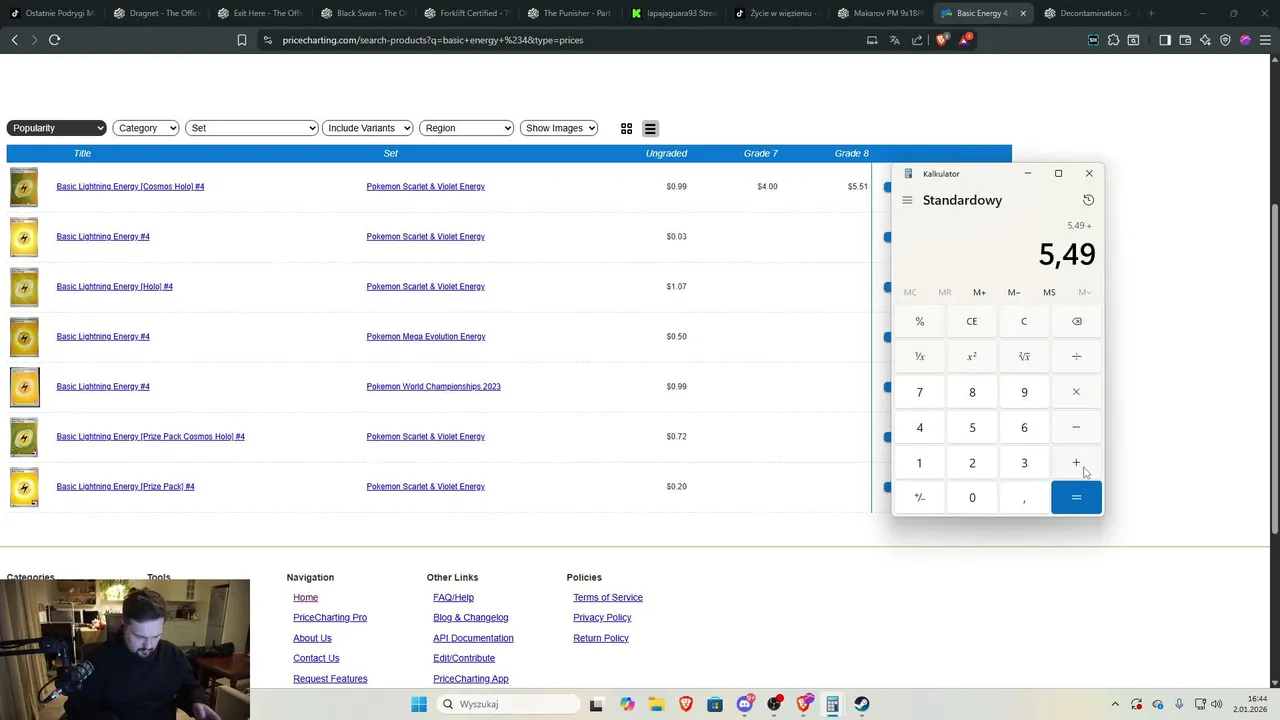The width and height of the screenshot is (1280, 720).
Task: Open Copilot from the taskbar
Action: coord(627,704)
